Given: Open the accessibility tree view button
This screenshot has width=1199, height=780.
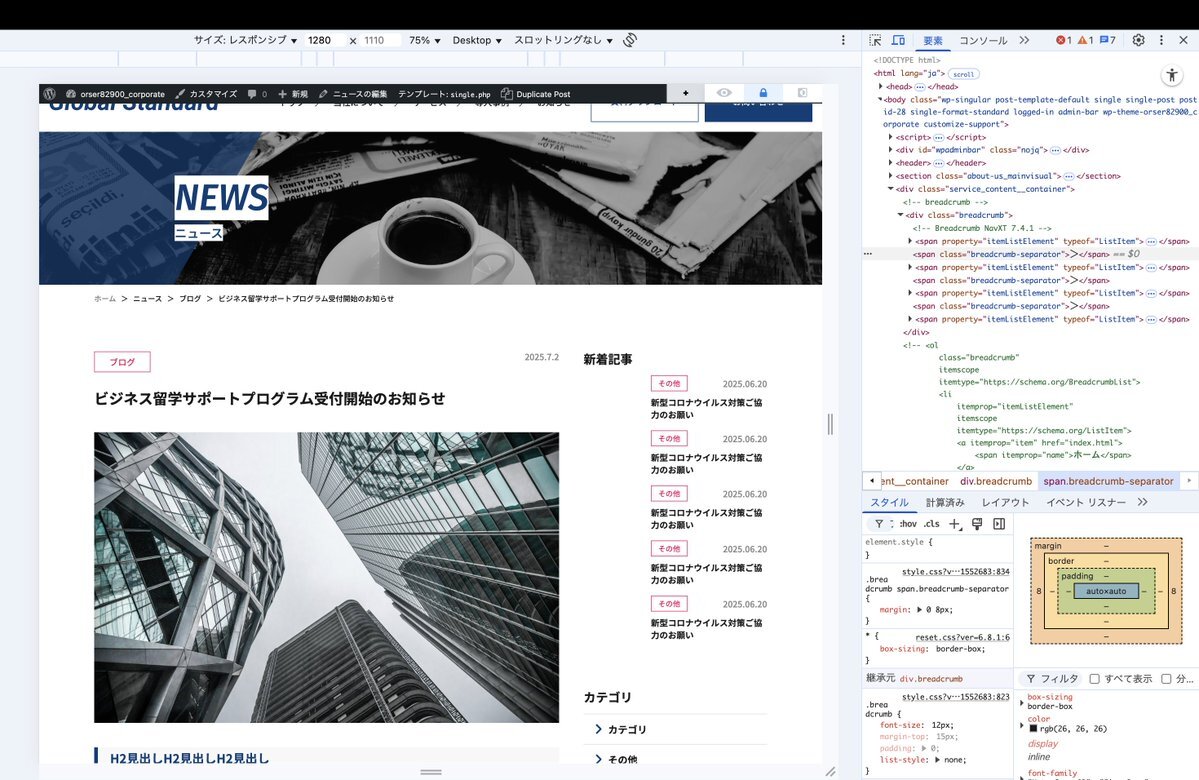Looking at the screenshot, I should [1171, 75].
